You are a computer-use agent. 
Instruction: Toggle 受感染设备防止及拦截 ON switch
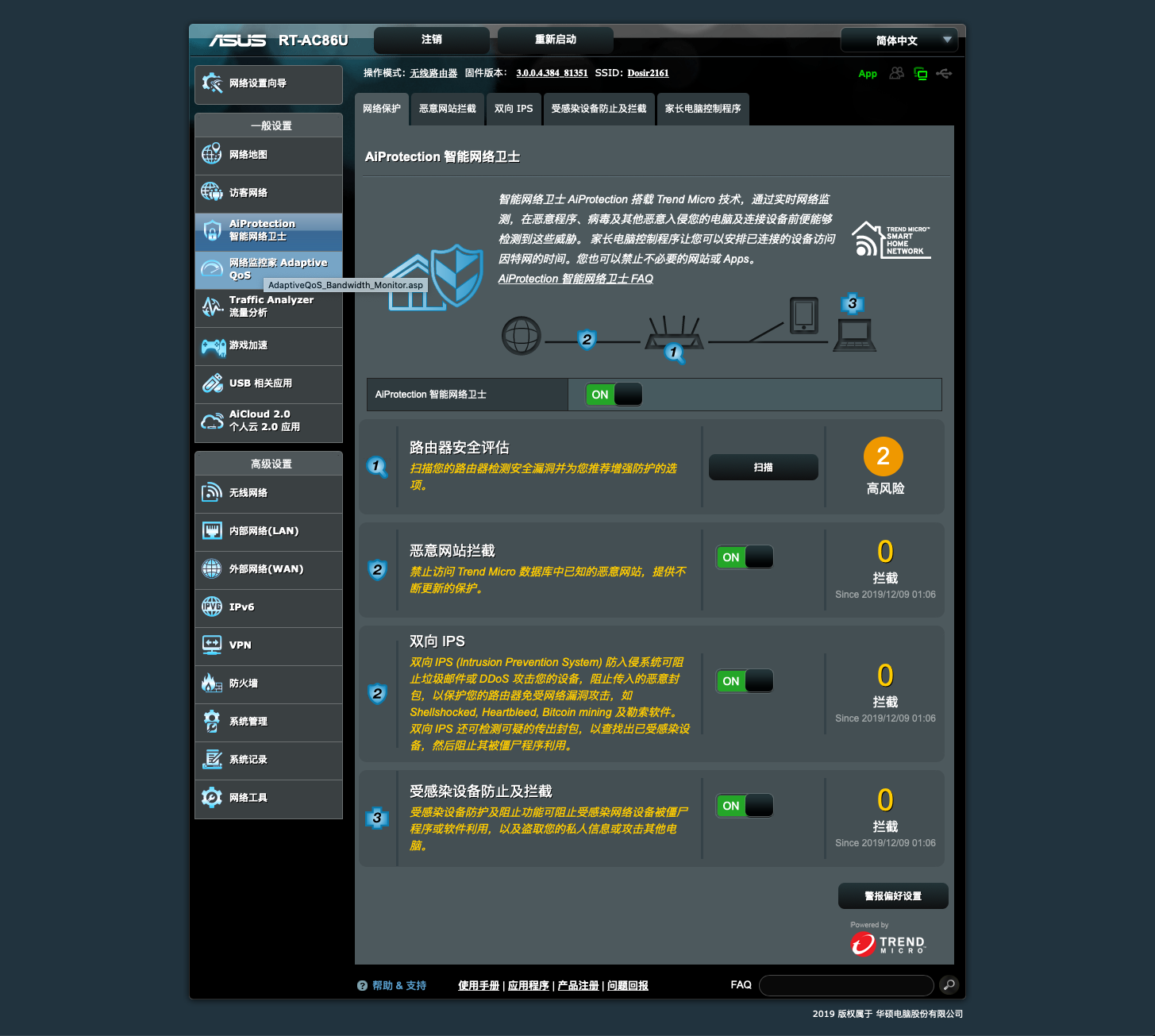[745, 806]
